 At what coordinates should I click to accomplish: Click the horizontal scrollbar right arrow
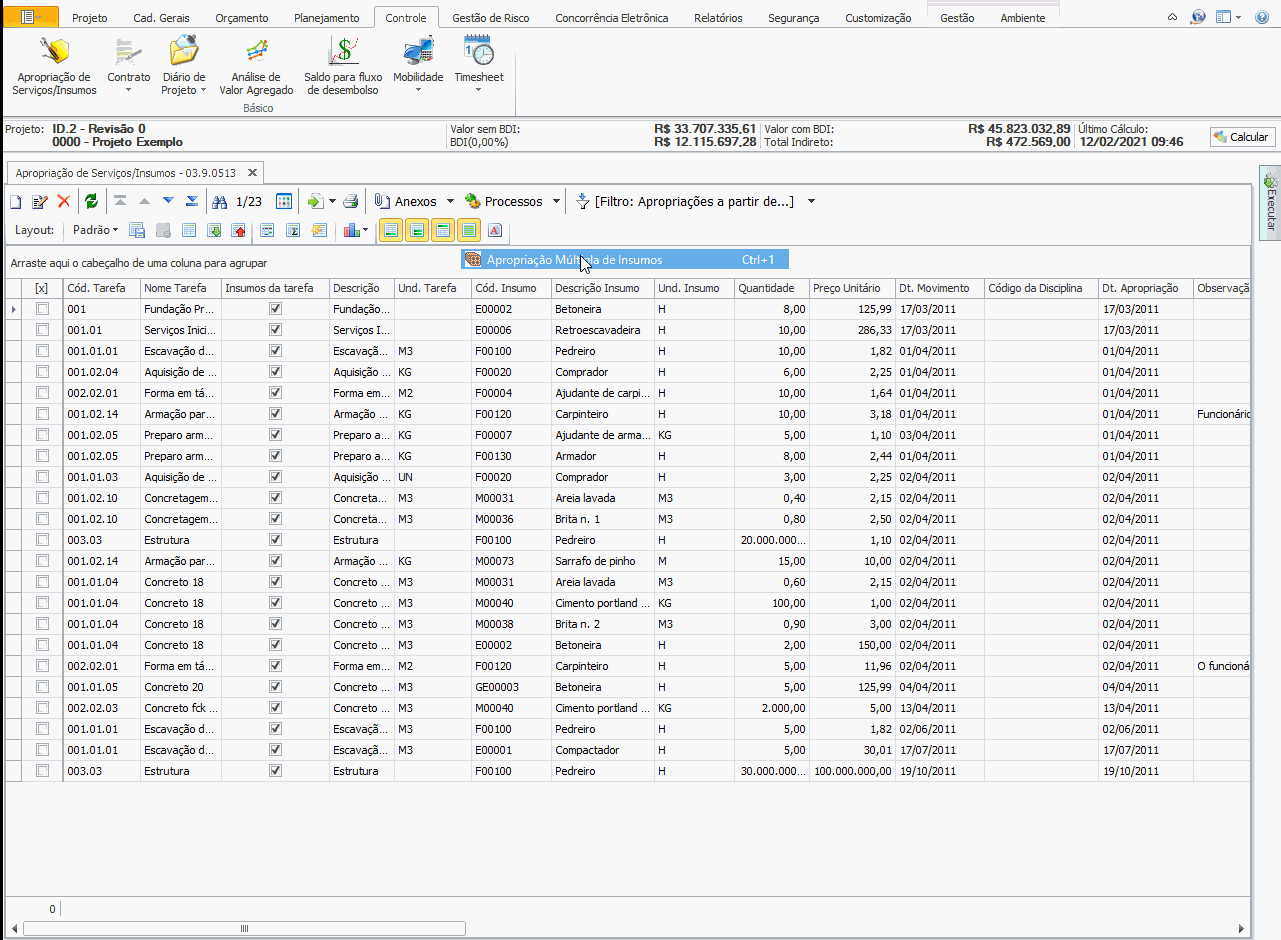1241,929
